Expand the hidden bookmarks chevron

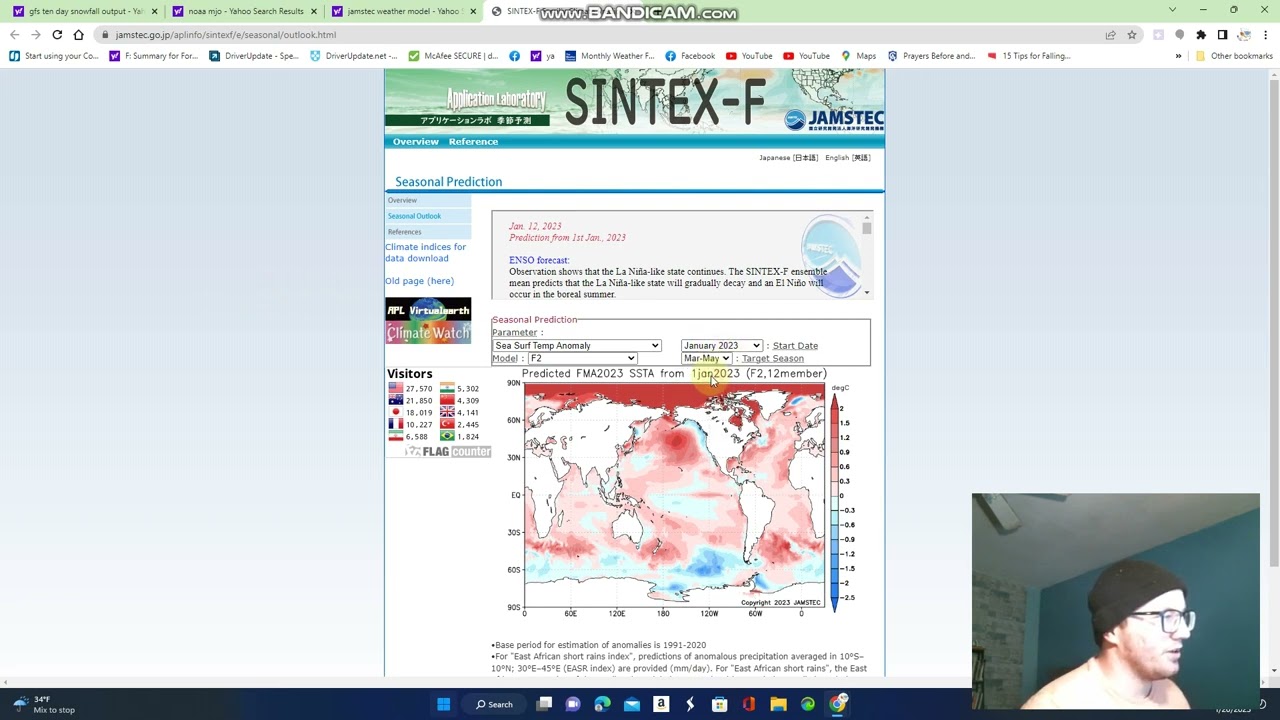pos(1178,56)
